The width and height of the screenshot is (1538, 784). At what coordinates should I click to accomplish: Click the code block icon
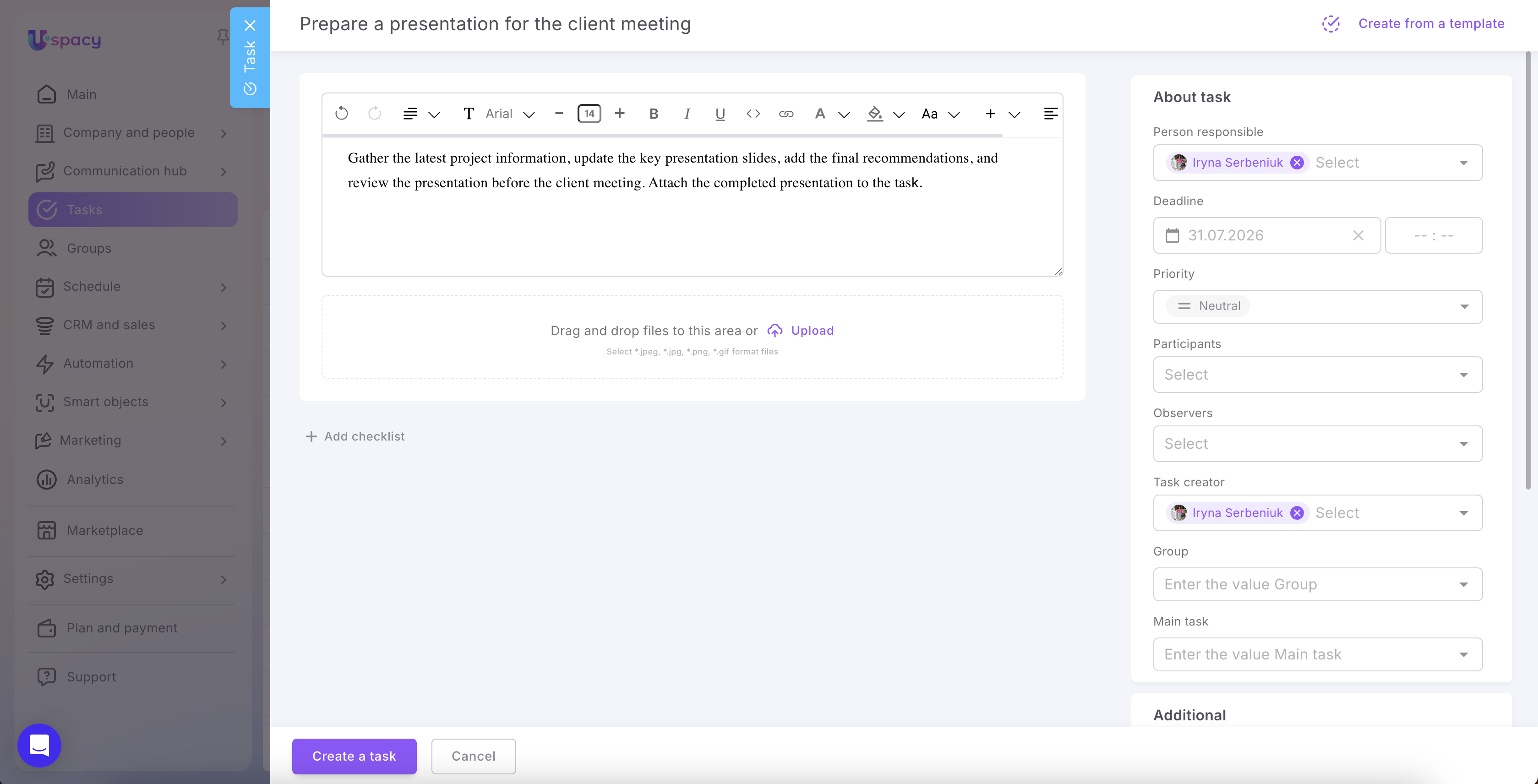pos(753,114)
